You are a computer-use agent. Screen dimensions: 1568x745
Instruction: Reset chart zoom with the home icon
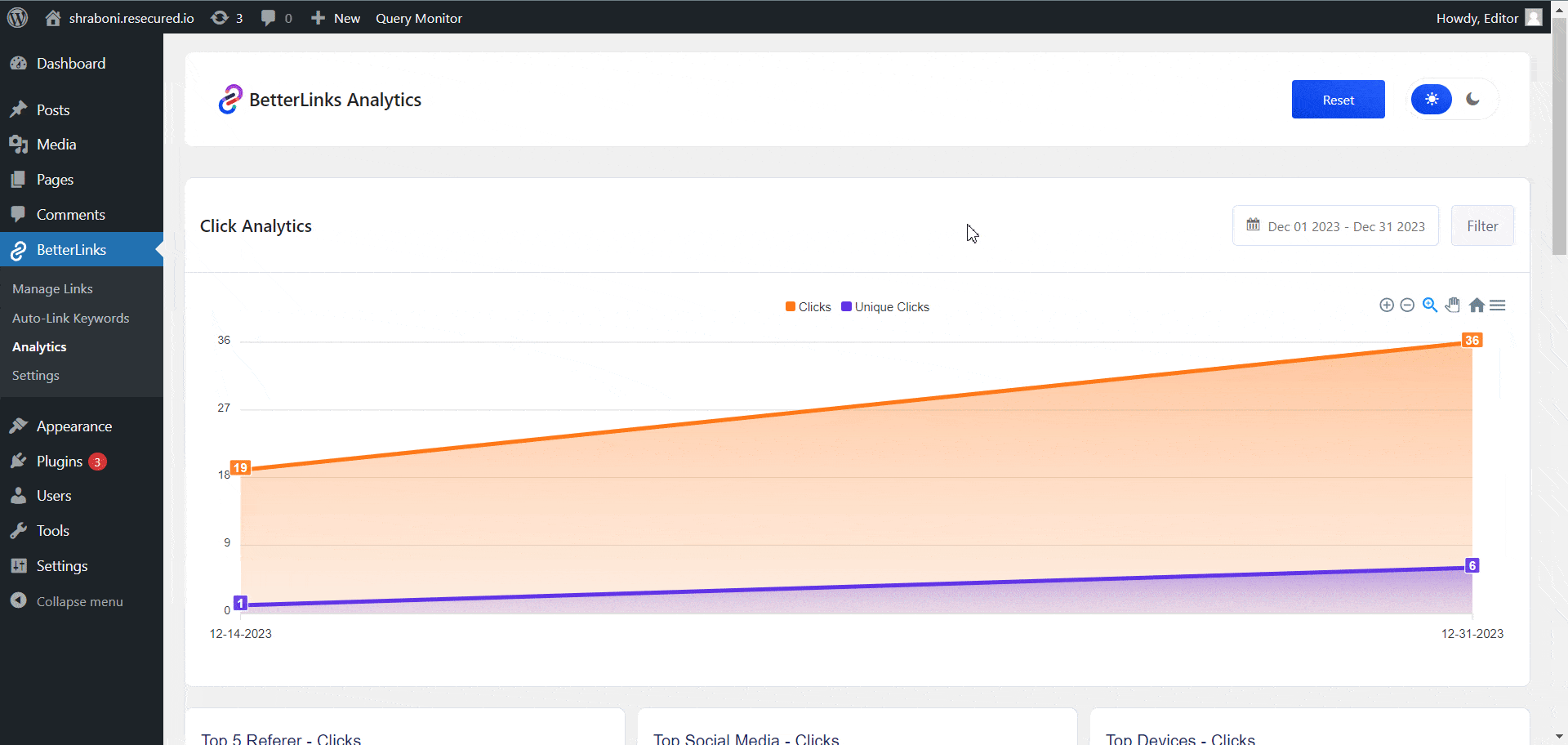click(x=1477, y=305)
